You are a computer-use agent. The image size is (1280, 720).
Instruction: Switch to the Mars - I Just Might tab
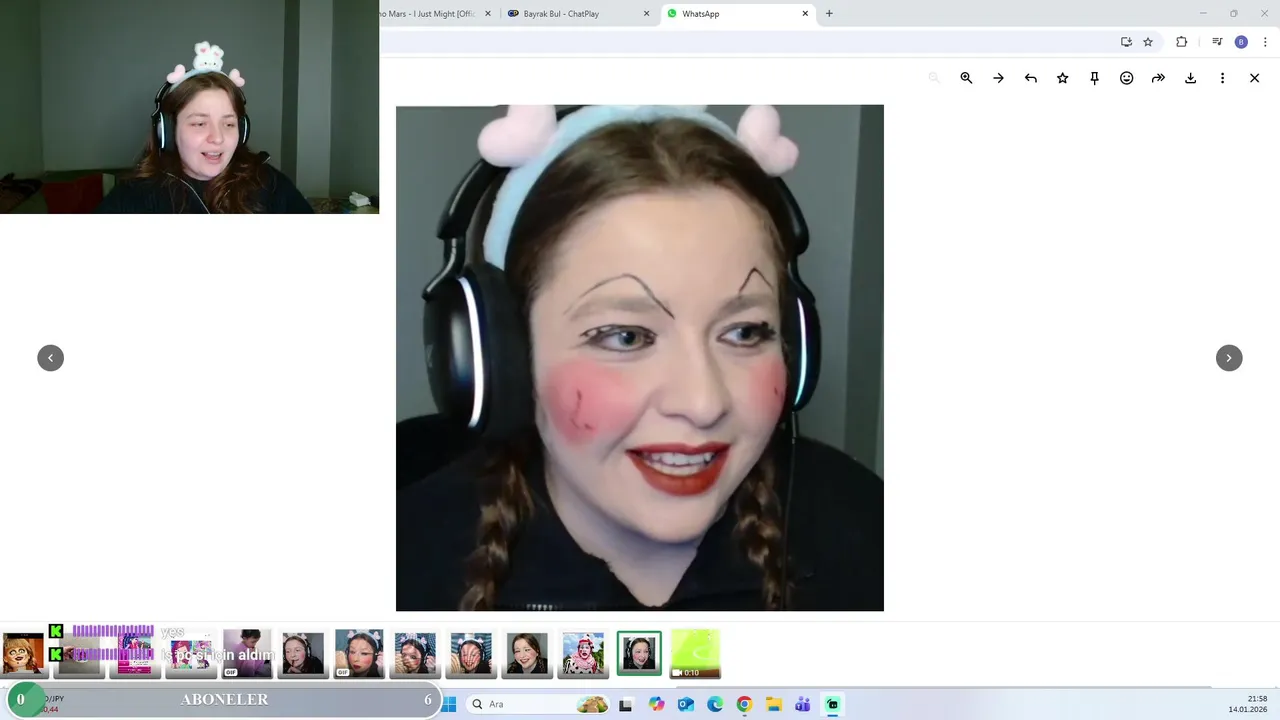(x=430, y=14)
